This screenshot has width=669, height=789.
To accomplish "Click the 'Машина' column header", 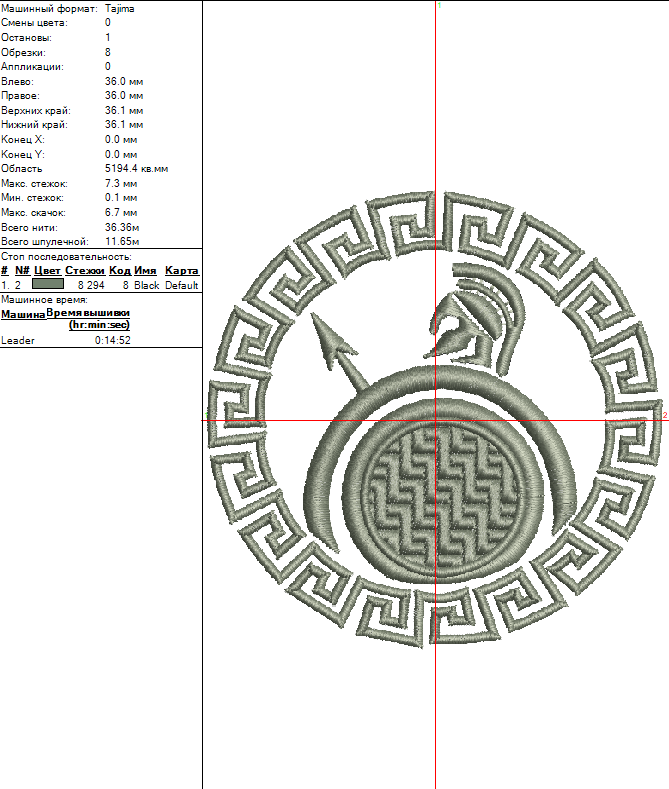I will (23, 315).
